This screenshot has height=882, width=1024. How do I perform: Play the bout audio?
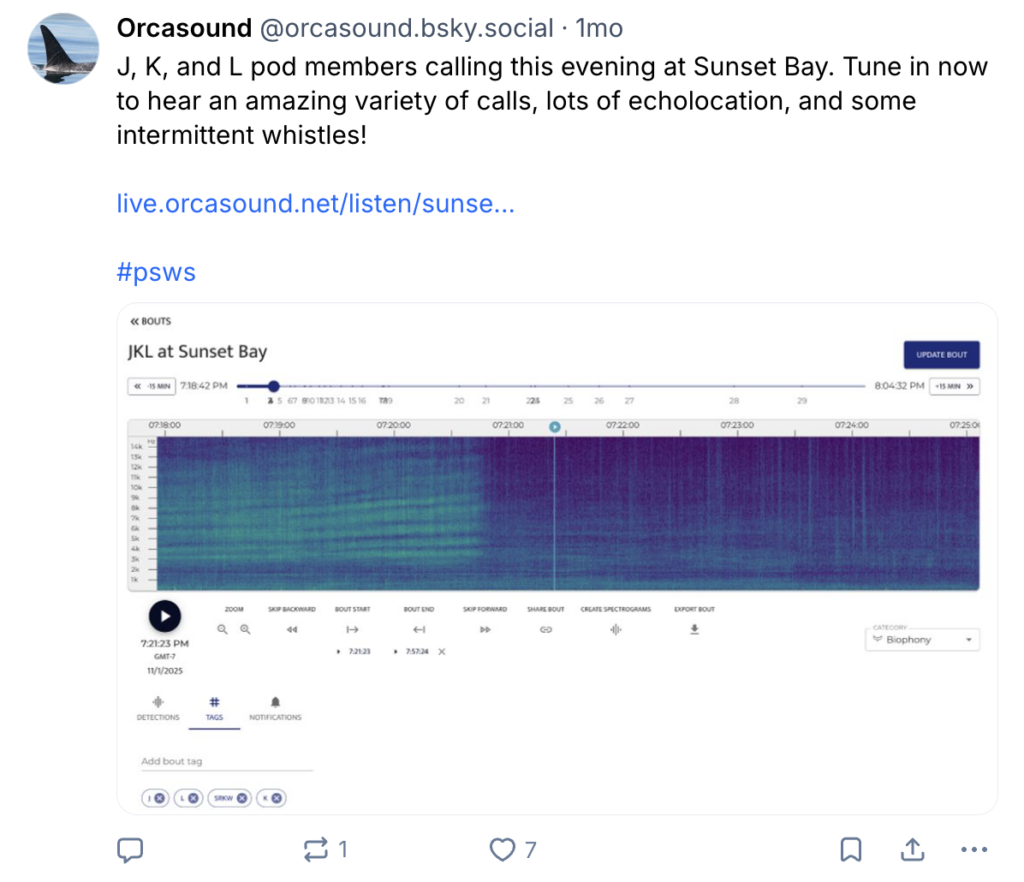tap(165, 616)
